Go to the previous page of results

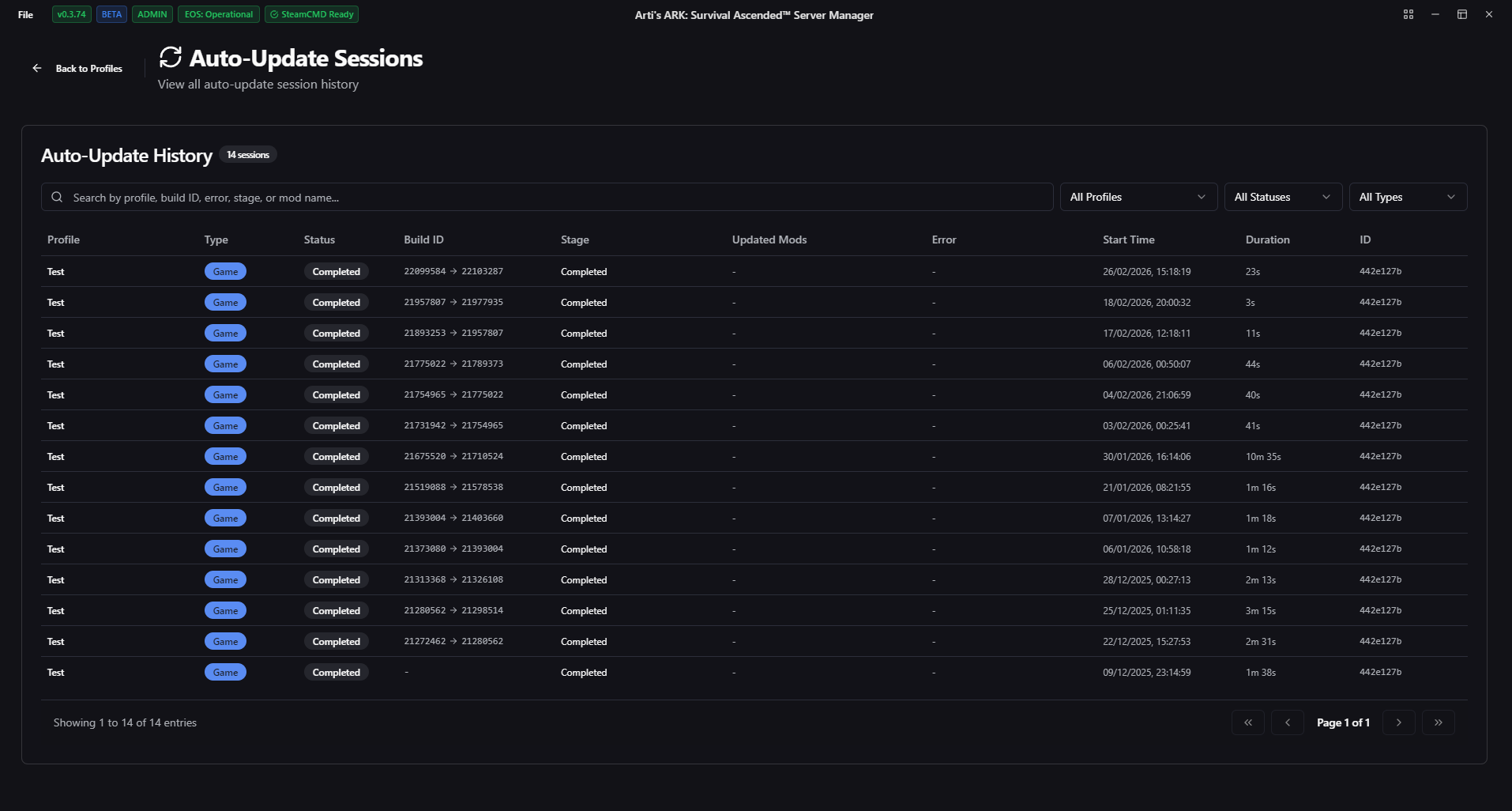[x=1287, y=722]
